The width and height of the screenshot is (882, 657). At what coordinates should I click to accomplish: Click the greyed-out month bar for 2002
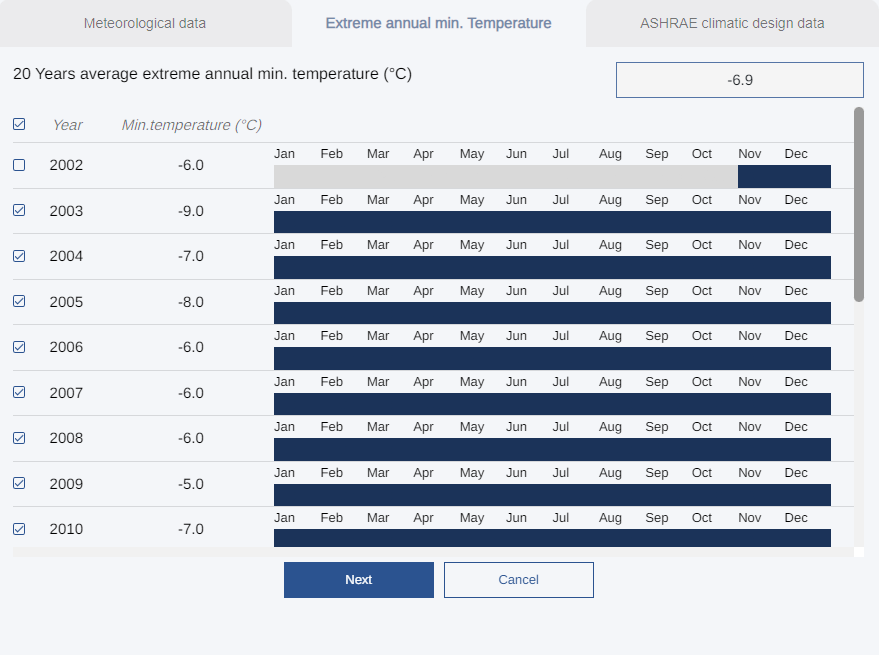click(x=500, y=176)
